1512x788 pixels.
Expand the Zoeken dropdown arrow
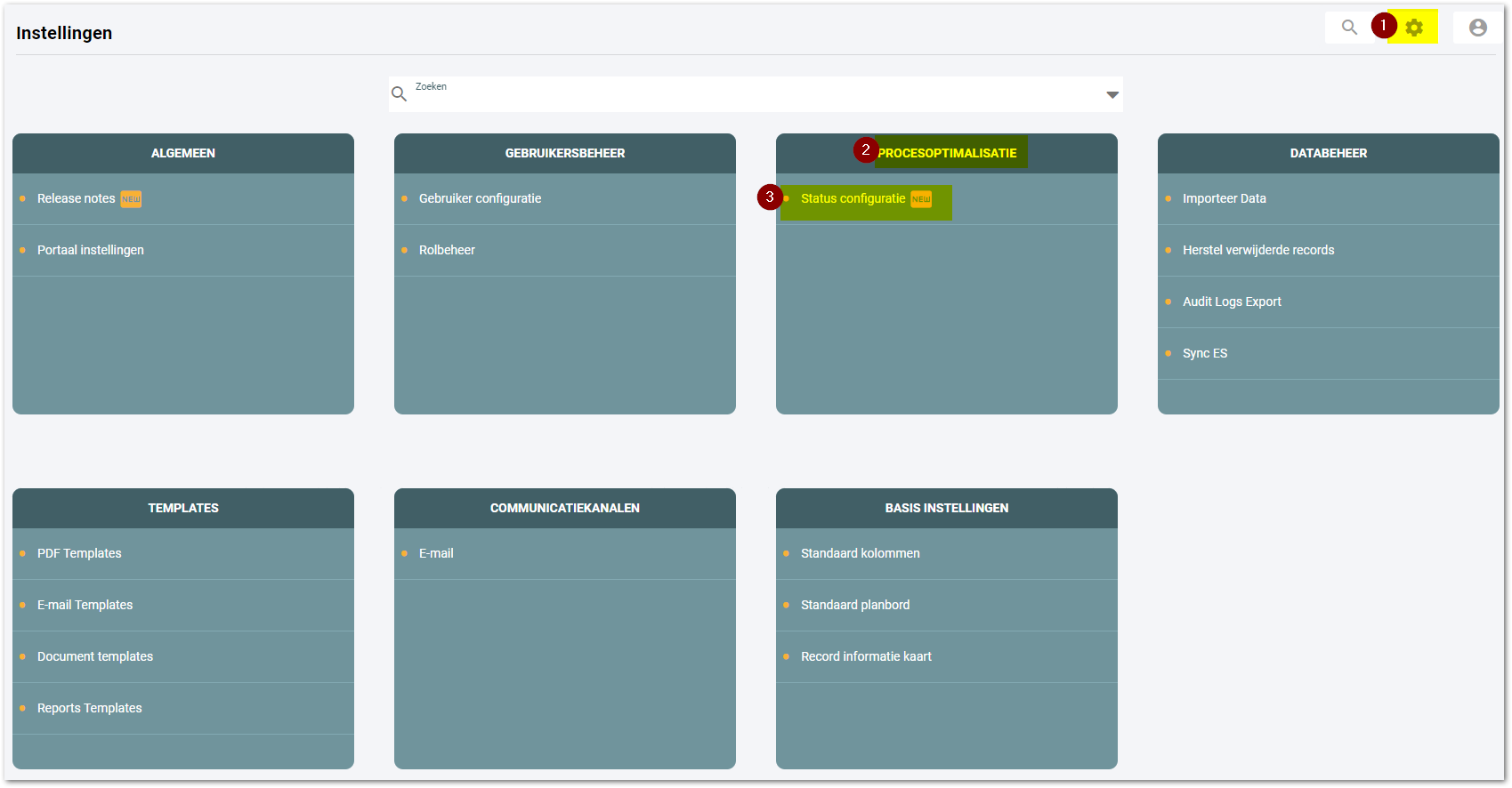[x=1112, y=95]
